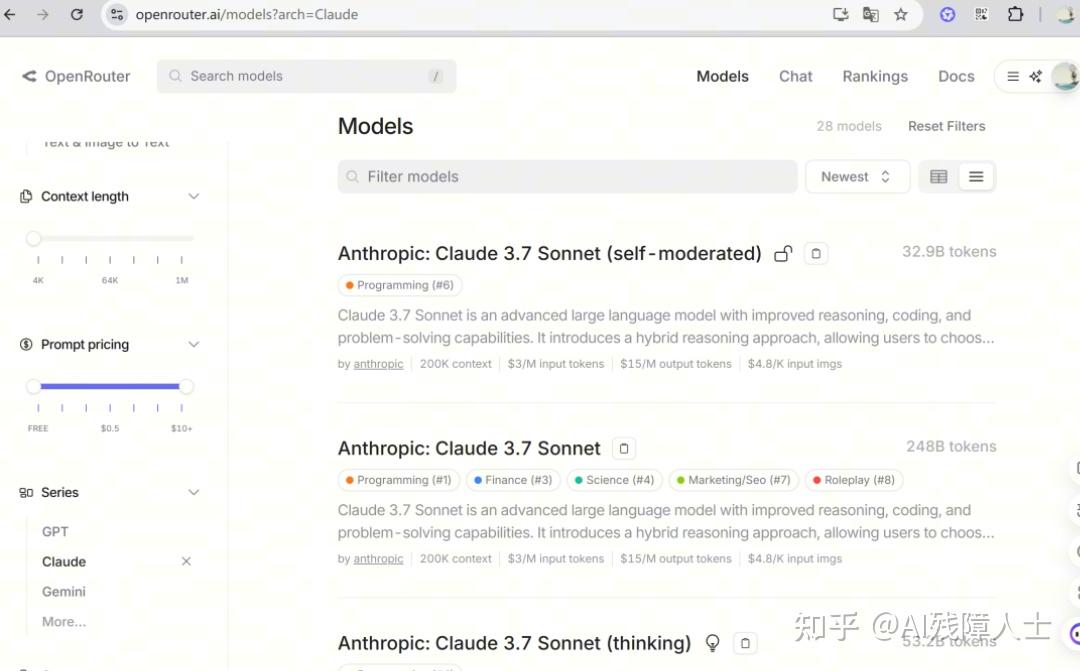Screen dimensions: 1080x671
Task: Click the 32.9B tokens text
Action: [949, 251]
